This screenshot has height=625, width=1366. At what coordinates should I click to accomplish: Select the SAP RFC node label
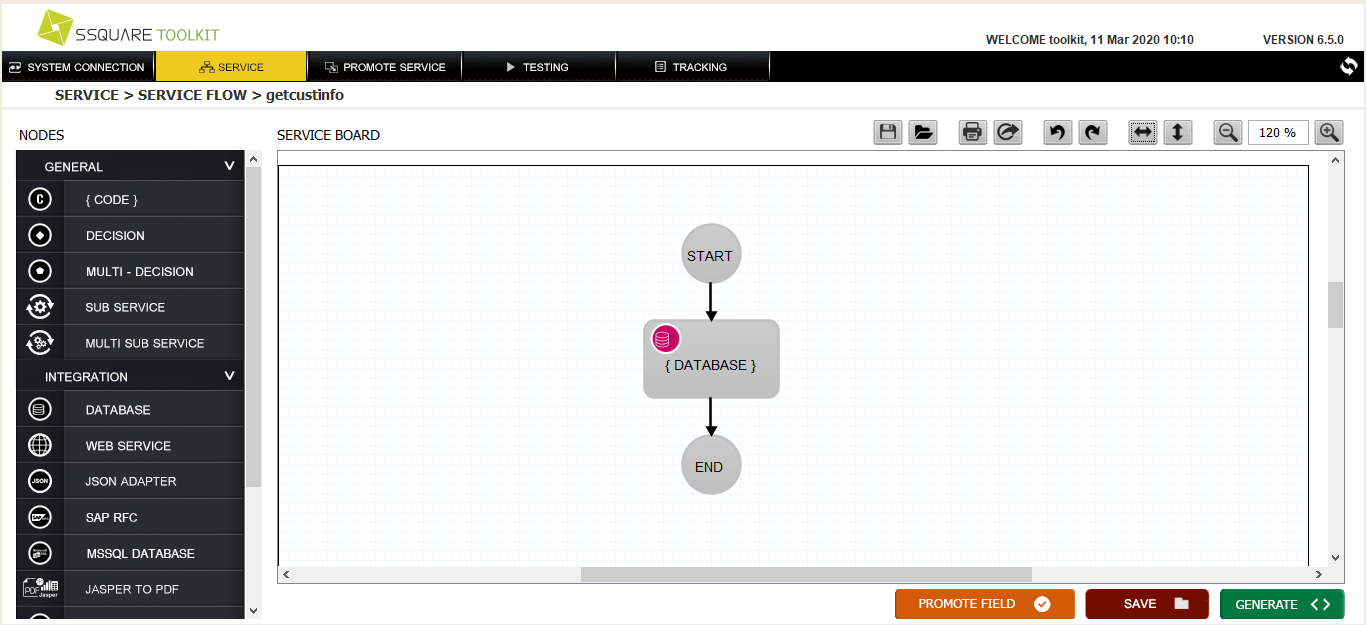click(x=112, y=518)
